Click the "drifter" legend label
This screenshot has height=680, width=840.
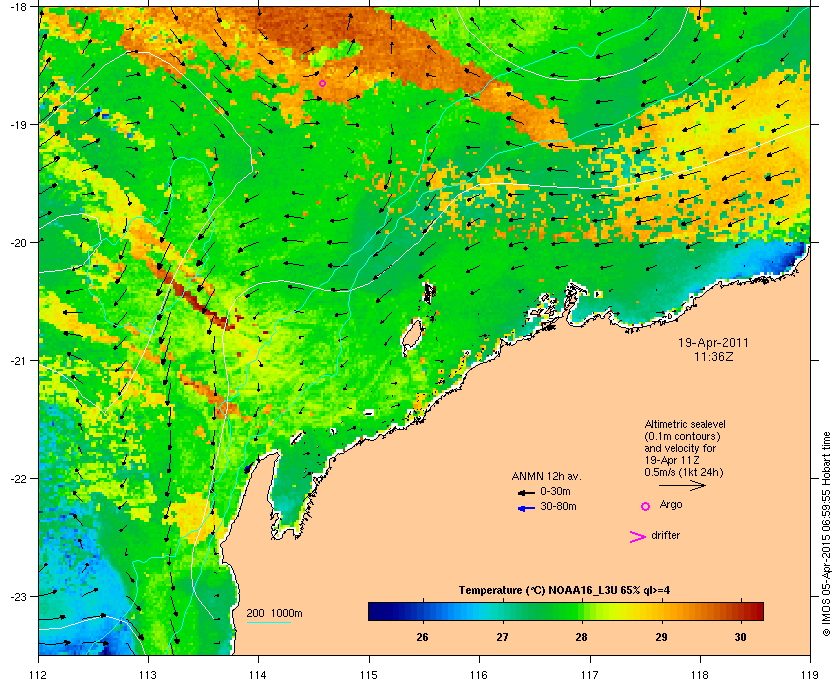coord(665,535)
